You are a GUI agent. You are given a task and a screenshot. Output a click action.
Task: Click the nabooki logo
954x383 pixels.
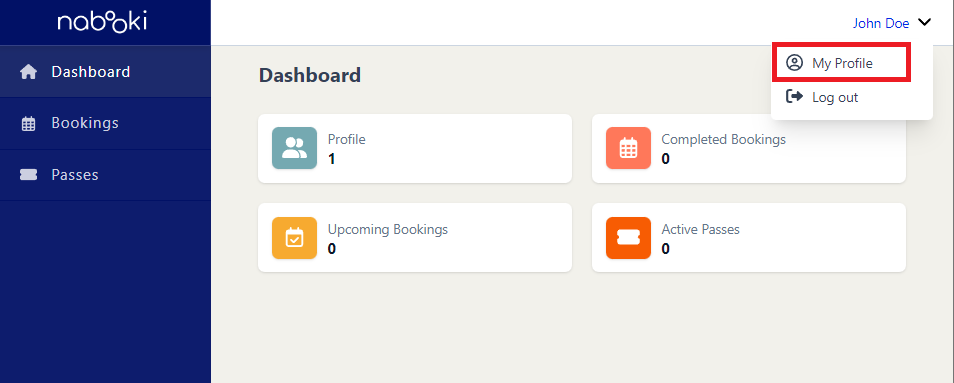click(102, 22)
